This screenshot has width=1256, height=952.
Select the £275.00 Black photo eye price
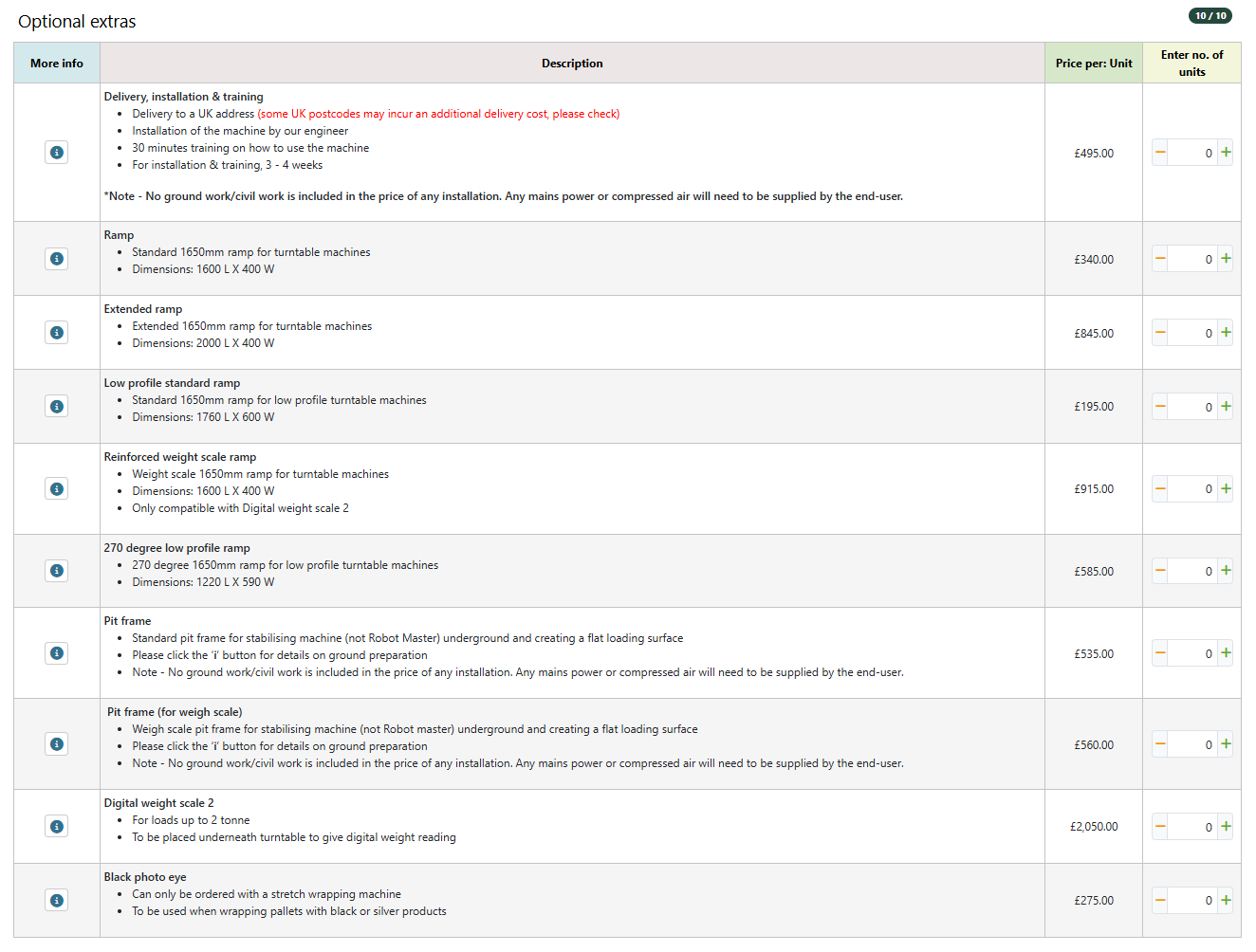[x=1094, y=901]
